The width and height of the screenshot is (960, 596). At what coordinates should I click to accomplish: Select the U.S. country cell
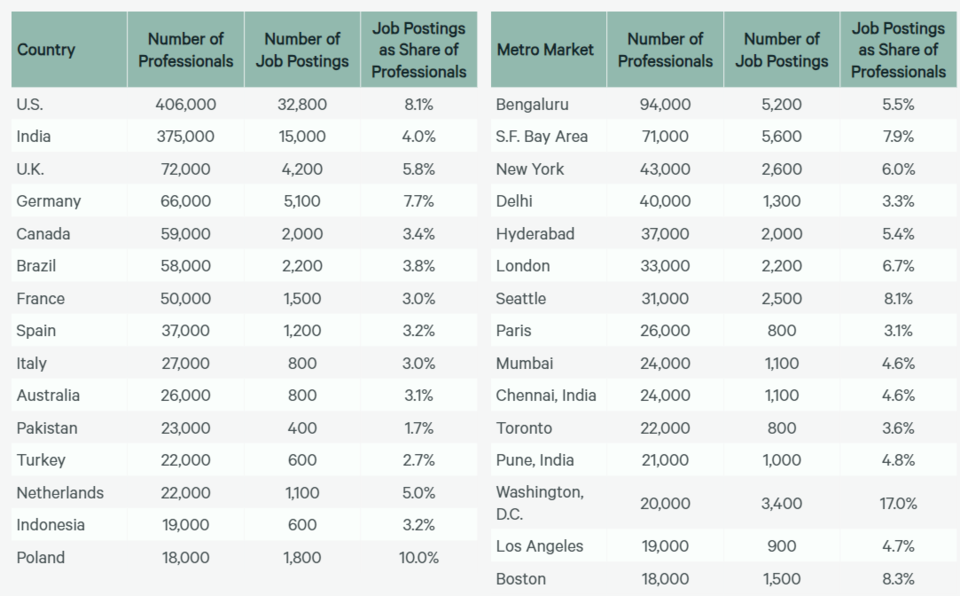pyautogui.click(x=30, y=104)
